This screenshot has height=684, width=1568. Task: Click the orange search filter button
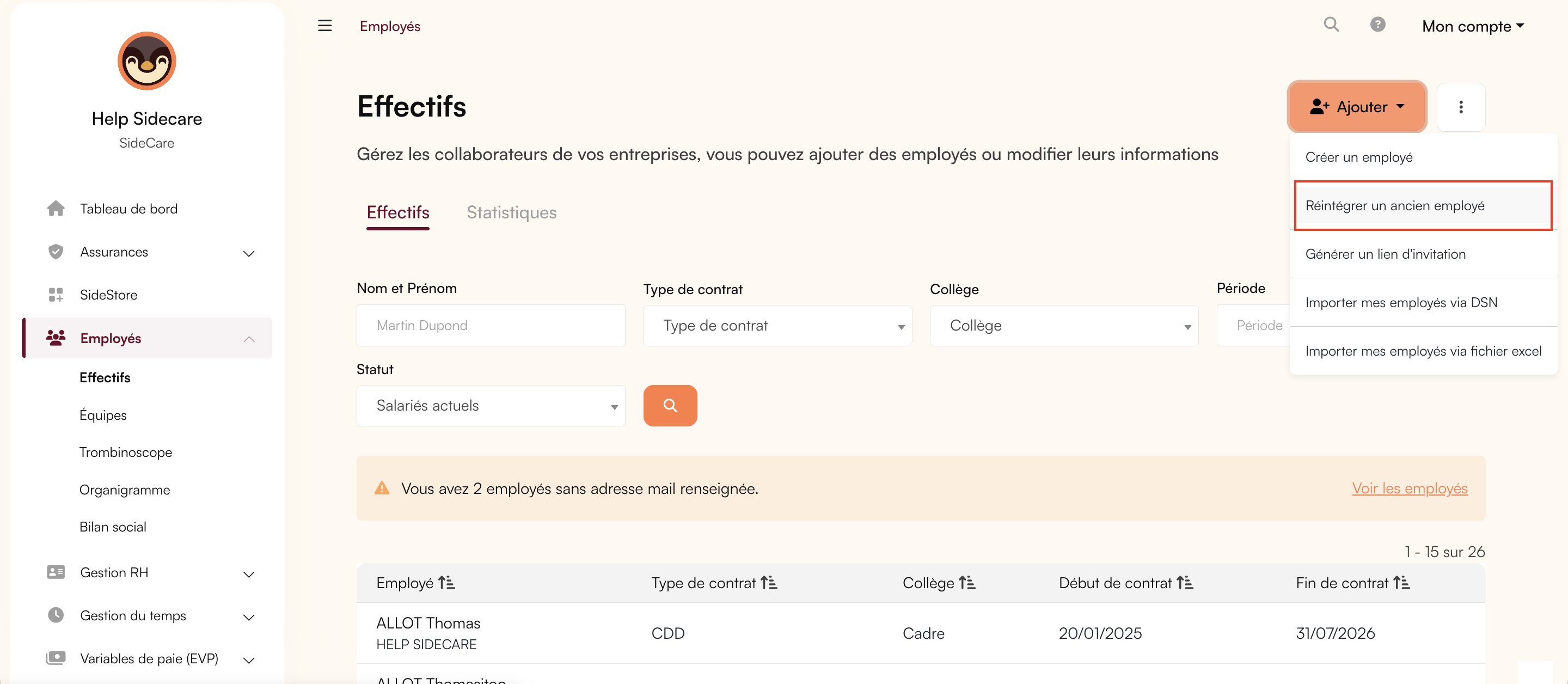tap(670, 405)
